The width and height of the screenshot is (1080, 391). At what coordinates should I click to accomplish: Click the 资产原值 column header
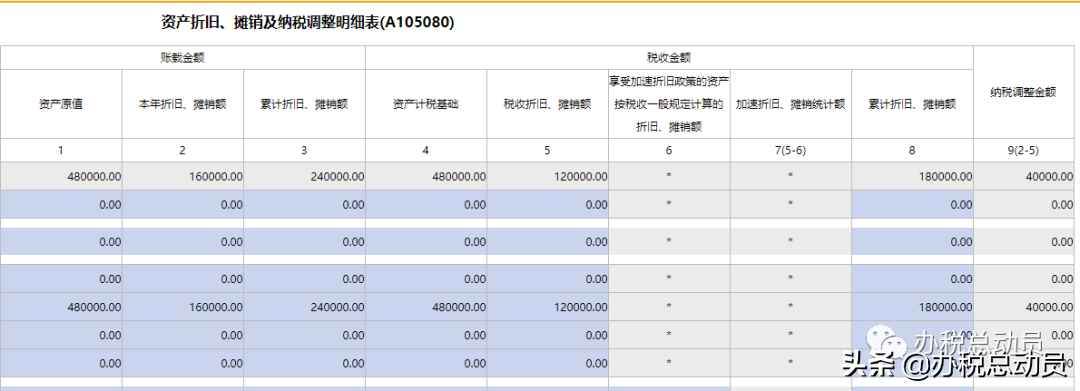coord(61,104)
